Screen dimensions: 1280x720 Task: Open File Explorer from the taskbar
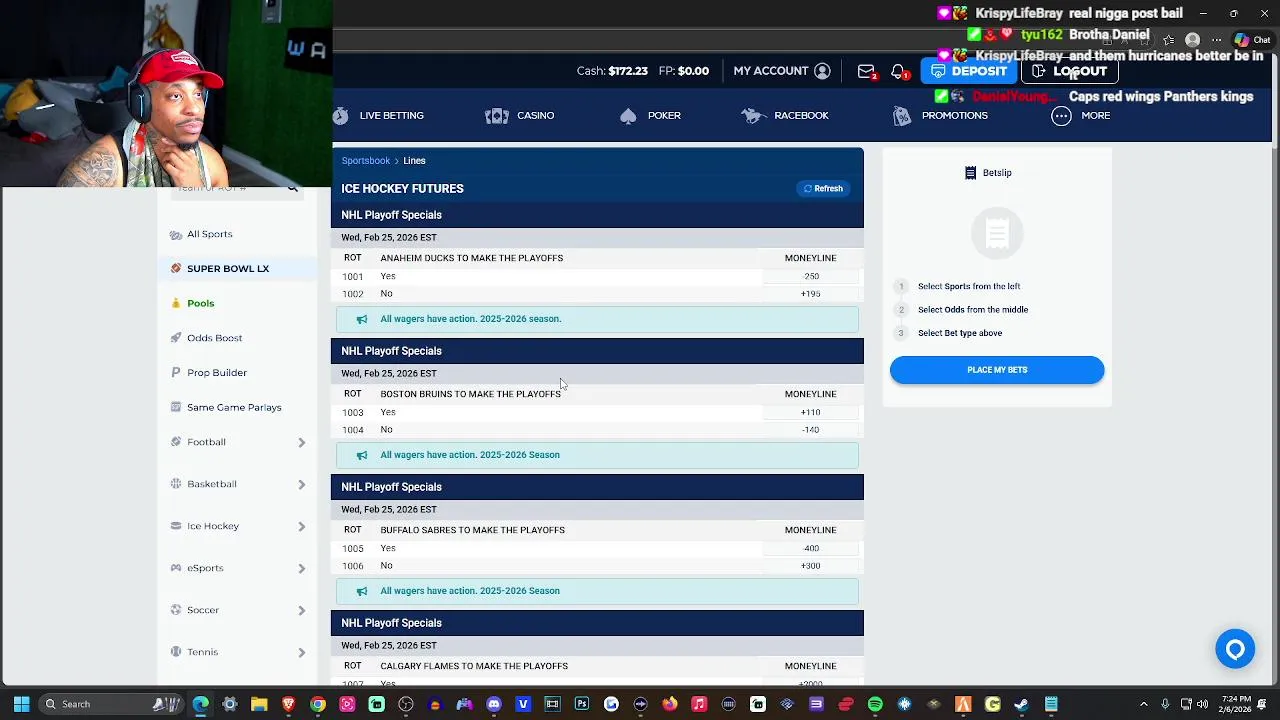258,704
